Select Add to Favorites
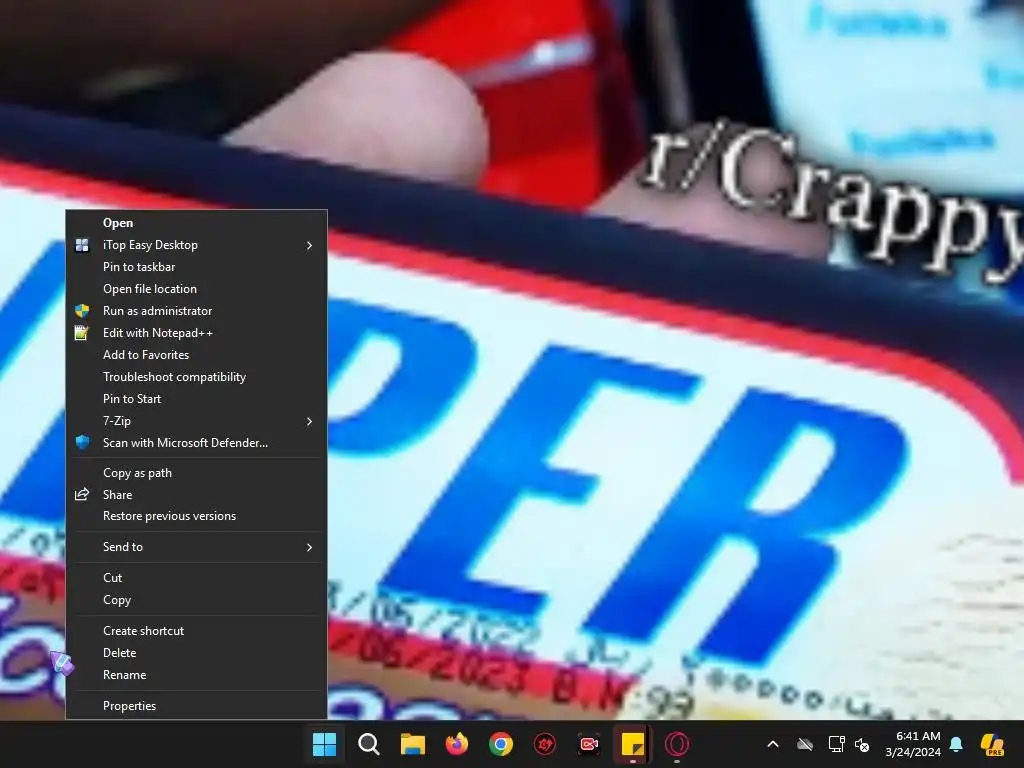Image resolution: width=1024 pixels, height=768 pixels. click(196, 355)
